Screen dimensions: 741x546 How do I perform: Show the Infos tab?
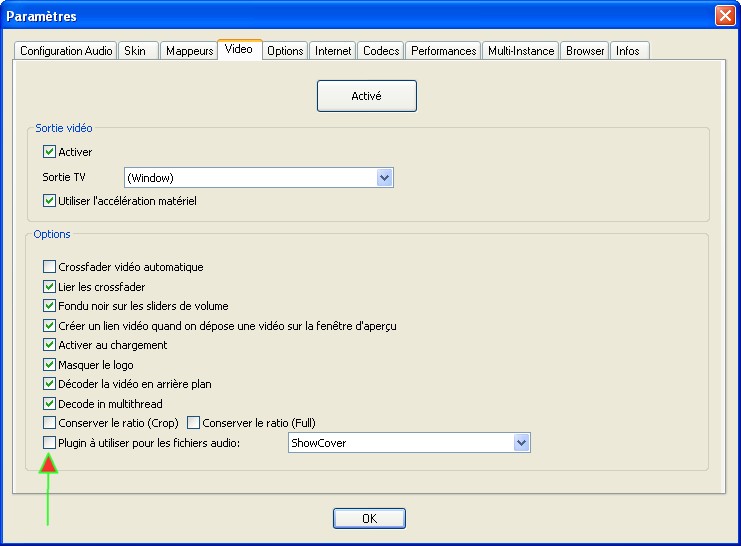[x=629, y=51]
